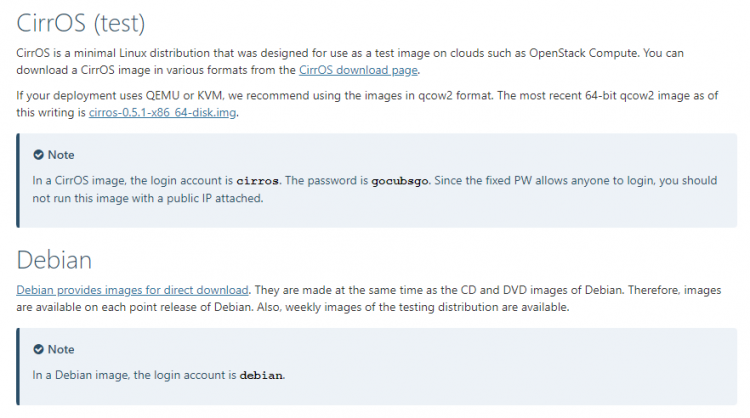Image resolution: width=750 pixels, height=418 pixels.
Task: Follow the Debian images for direct download link
Action: point(132,290)
